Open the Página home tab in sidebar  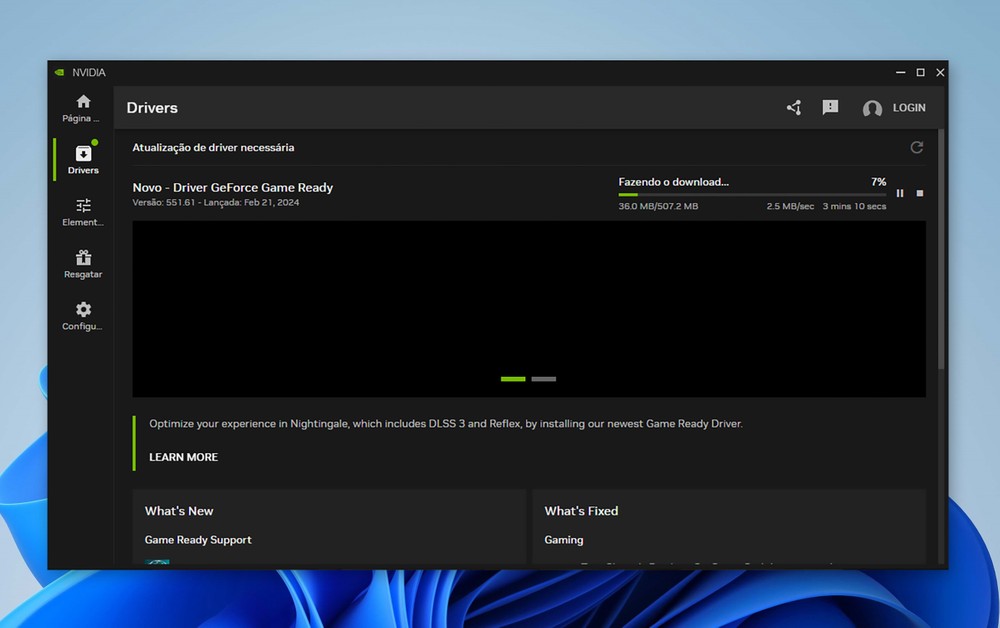coord(83,108)
